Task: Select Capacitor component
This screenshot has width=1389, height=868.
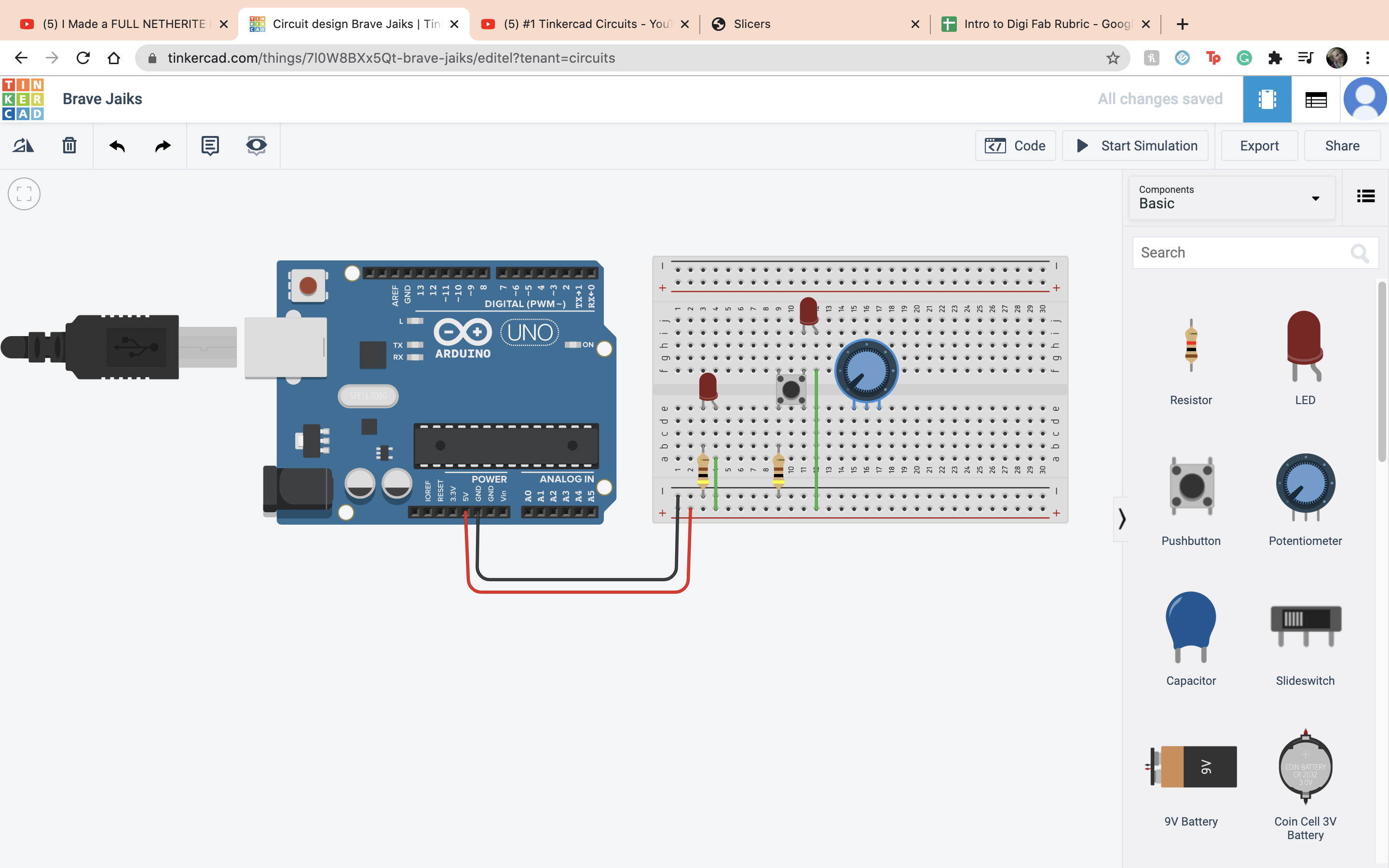Action: 1191,639
